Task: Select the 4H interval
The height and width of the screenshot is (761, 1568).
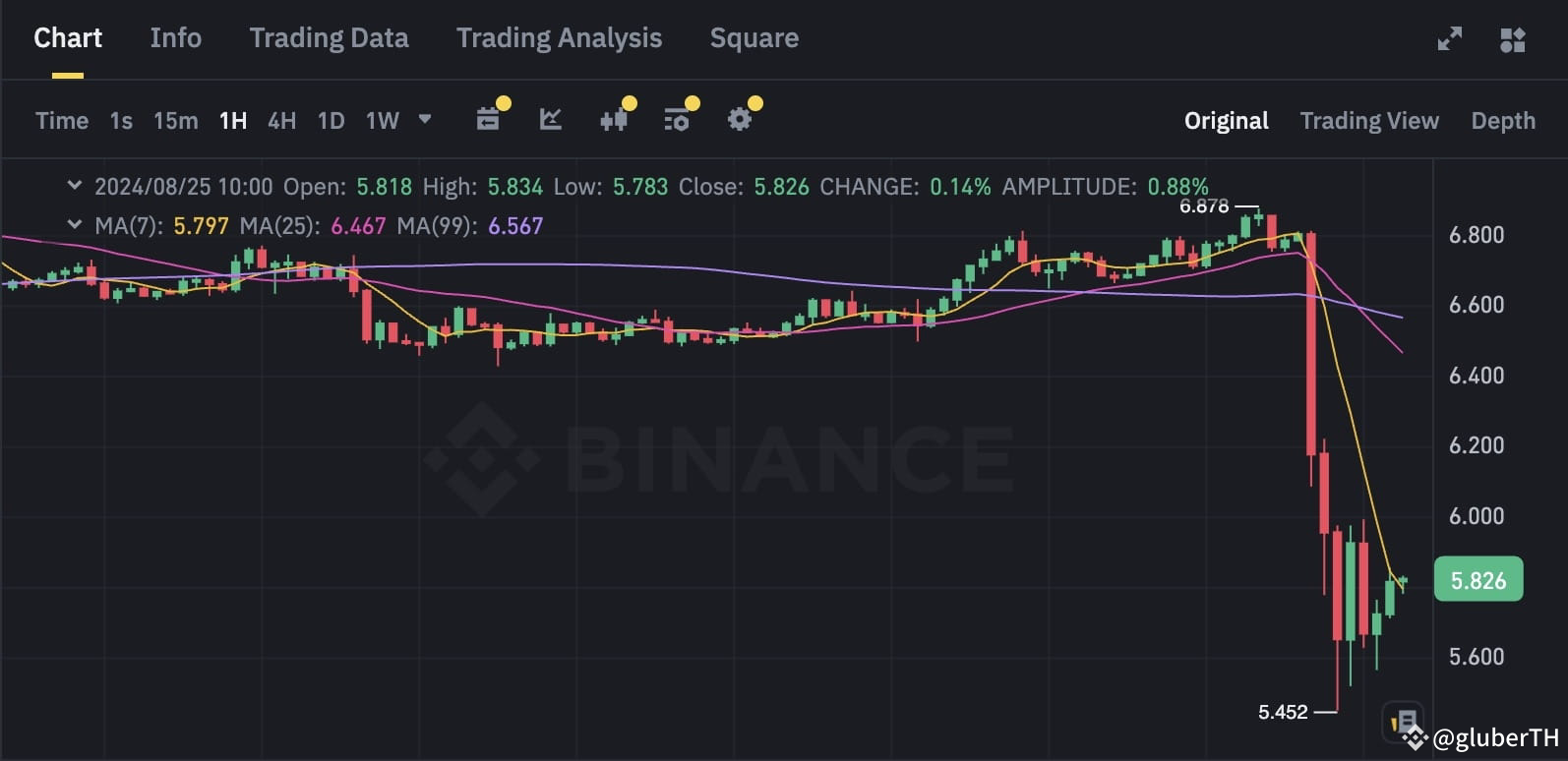Action: click(x=282, y=121)
